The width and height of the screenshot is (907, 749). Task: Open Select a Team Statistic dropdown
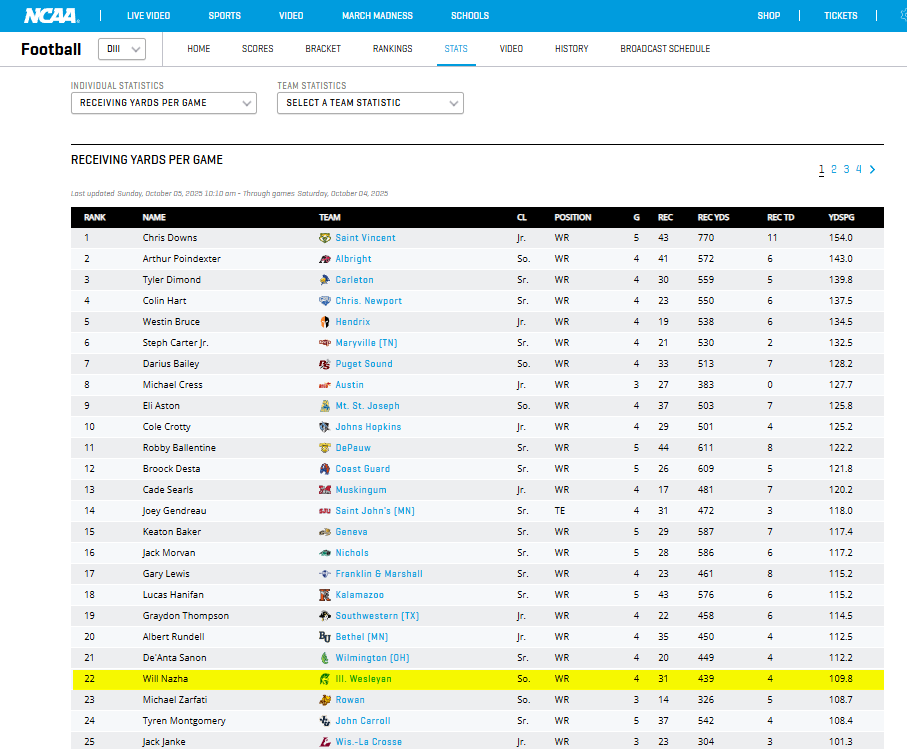(x=370, y=103)
